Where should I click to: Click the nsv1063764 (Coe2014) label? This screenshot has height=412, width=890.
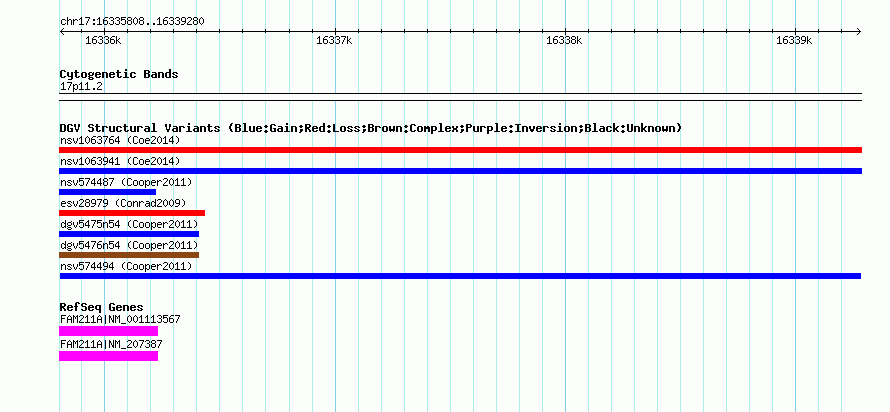click(120, 140)
